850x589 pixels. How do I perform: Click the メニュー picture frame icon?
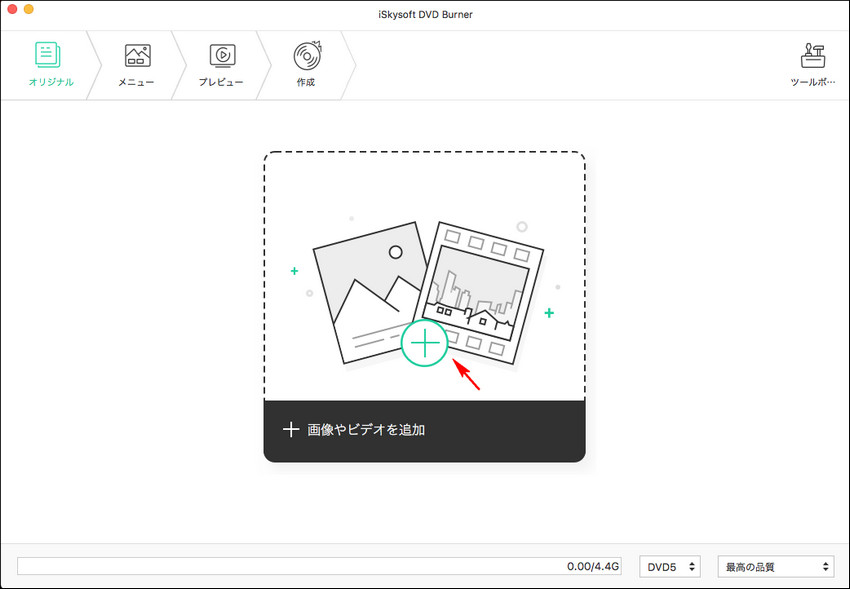[137, 56]
